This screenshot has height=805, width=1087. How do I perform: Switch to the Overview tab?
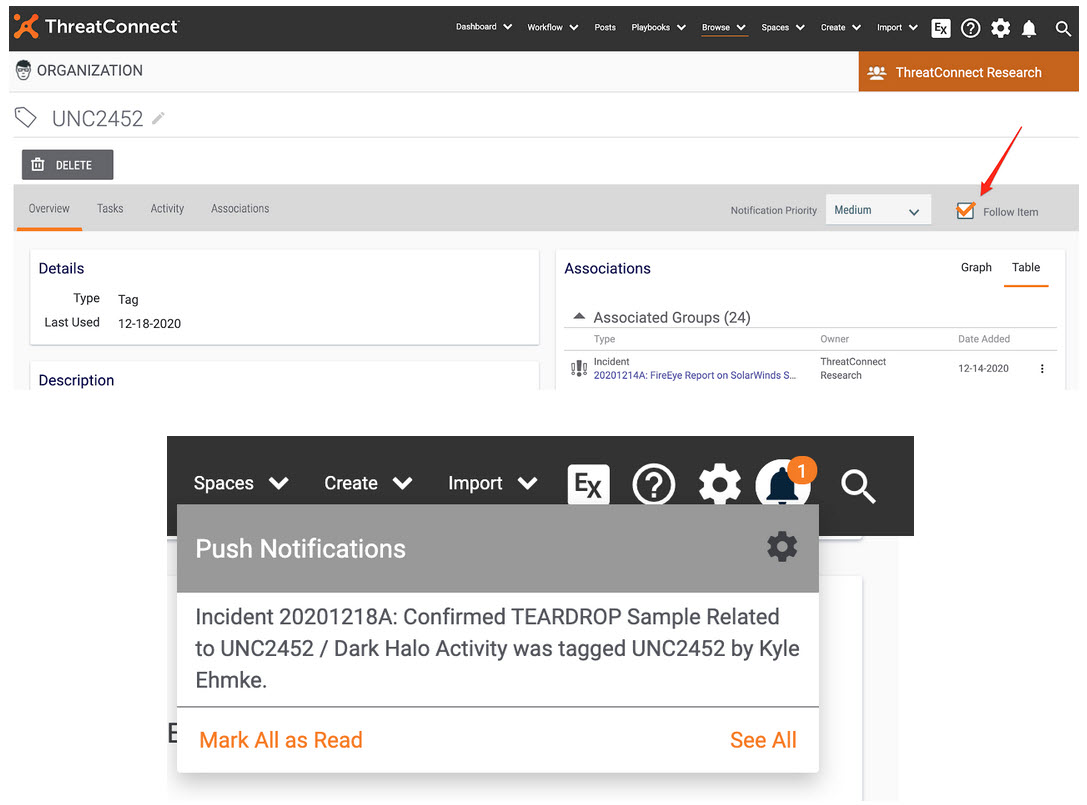pos(49,208)
